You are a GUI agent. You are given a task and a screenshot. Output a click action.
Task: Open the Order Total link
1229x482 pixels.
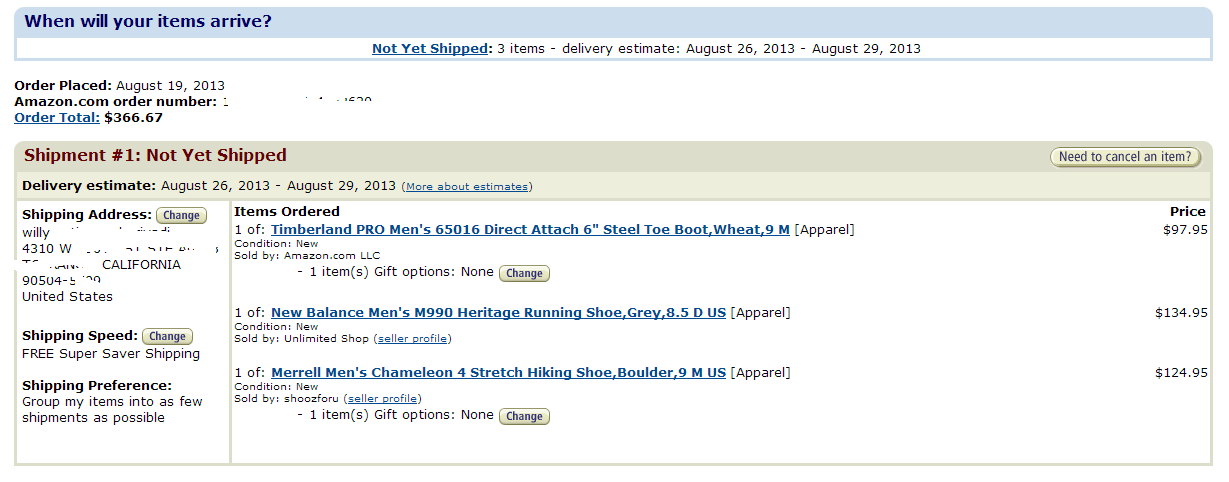pos(57,117)
